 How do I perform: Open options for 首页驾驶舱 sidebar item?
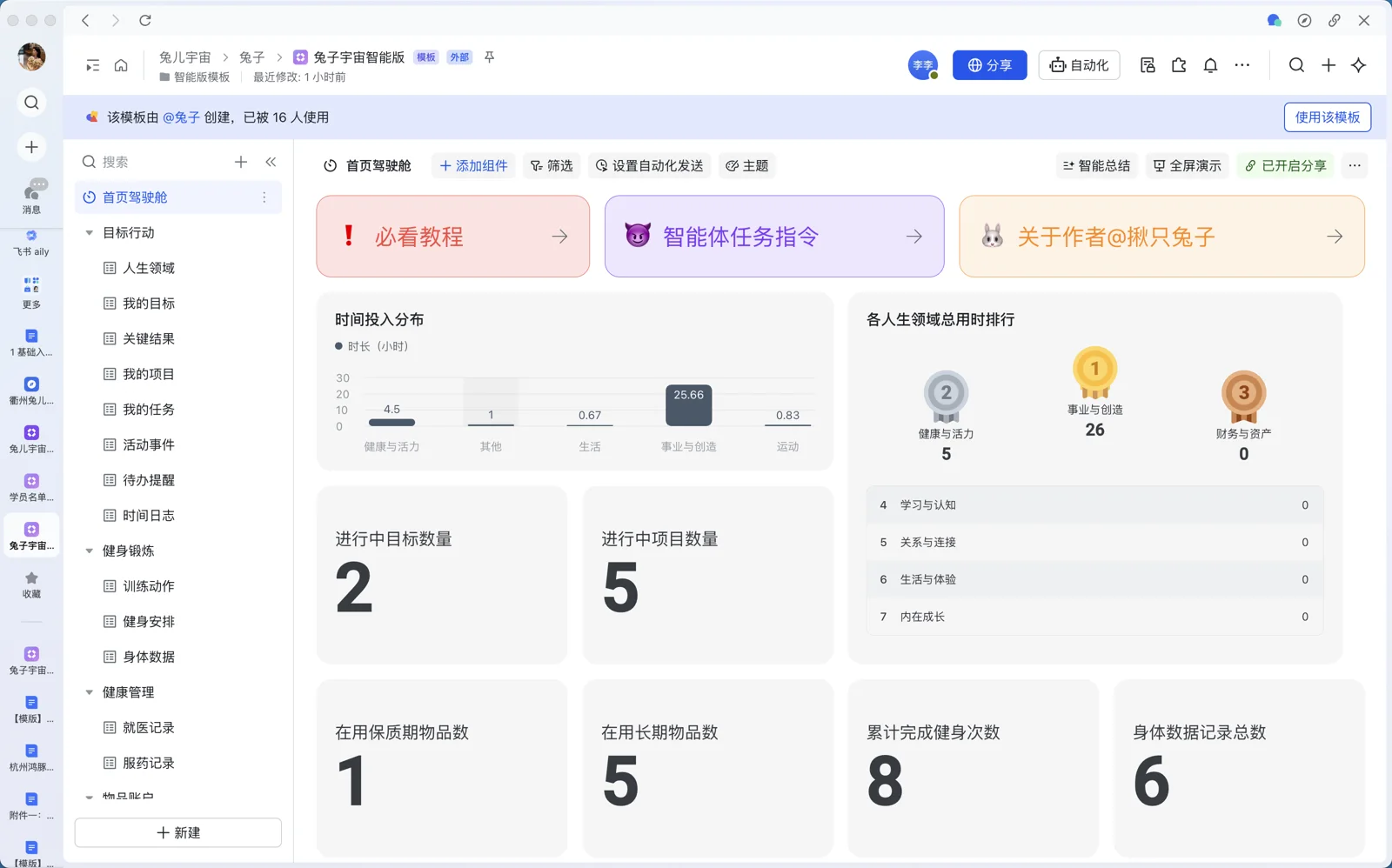click(264, 197)
